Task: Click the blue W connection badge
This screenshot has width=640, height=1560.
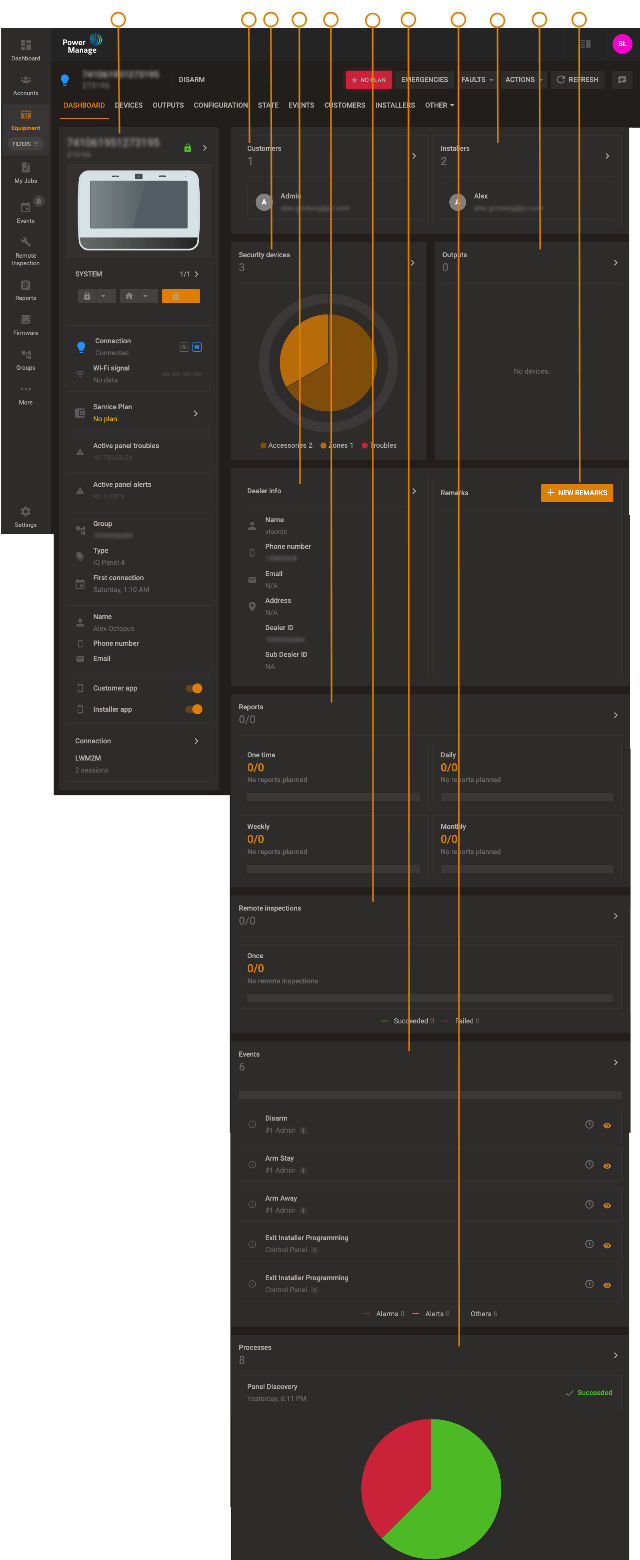Action: pos(197,347)
